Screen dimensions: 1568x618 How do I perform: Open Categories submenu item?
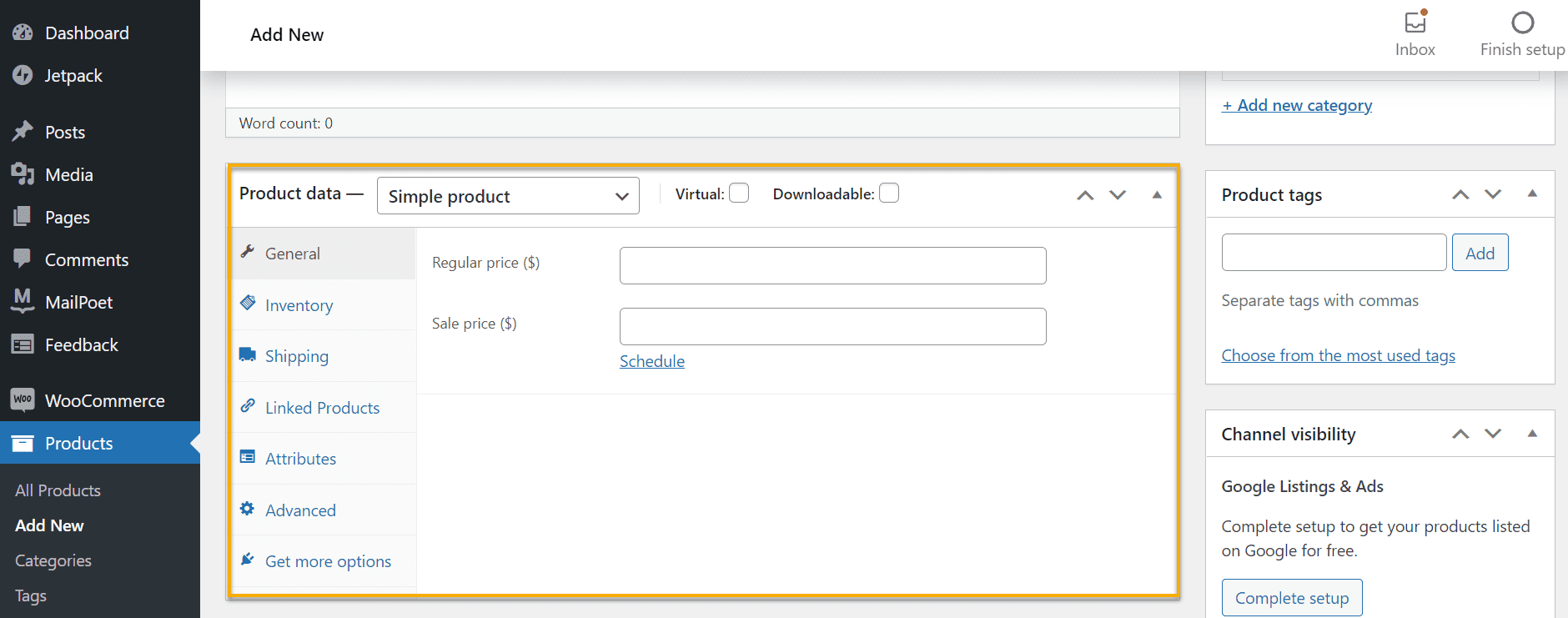(x=53, y=560)
